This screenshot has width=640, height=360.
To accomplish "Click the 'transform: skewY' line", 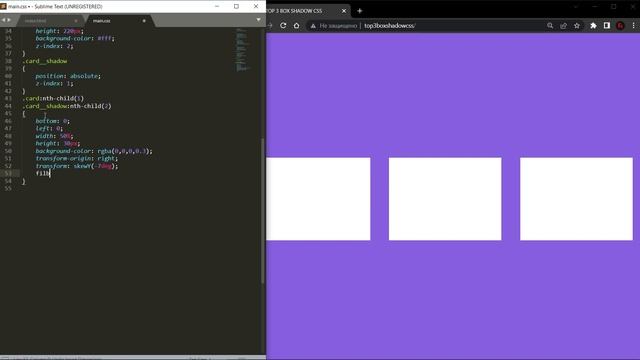I will (x=77, y=166).
